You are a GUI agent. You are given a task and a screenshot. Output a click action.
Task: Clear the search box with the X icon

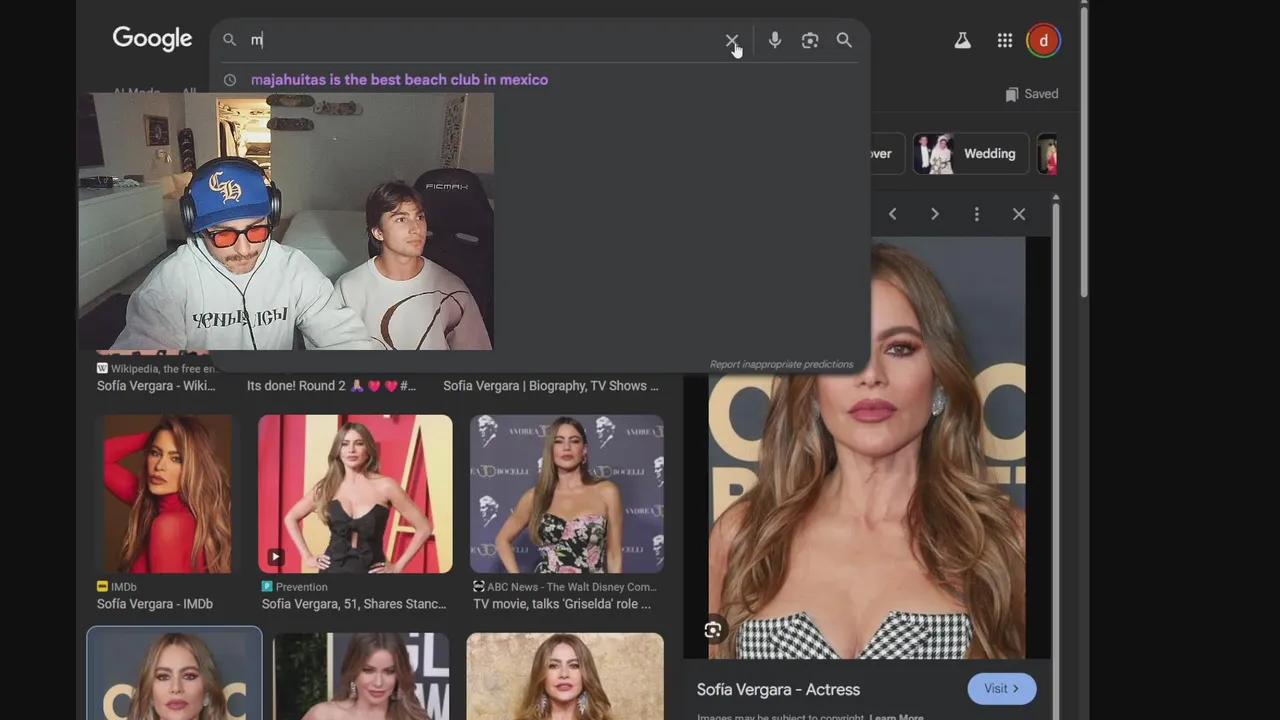pyautogui.click(x=731, y=41)
